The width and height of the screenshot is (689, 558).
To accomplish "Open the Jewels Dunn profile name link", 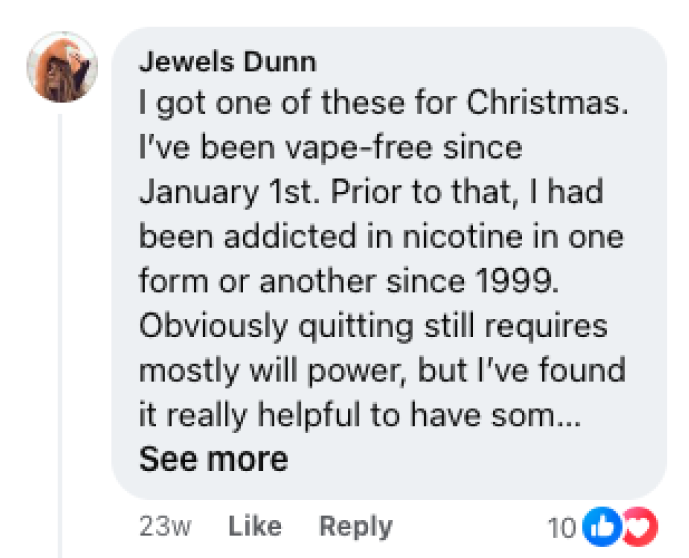I will [227, 61].
